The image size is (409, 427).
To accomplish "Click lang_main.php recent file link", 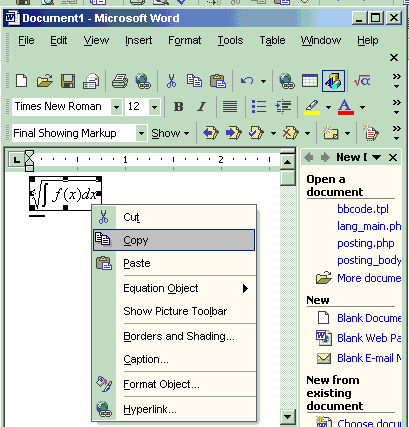I will [369, 226].
